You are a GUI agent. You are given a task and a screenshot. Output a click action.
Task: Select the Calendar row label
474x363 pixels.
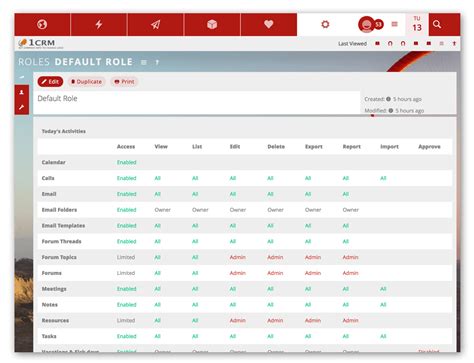point(54,162)
